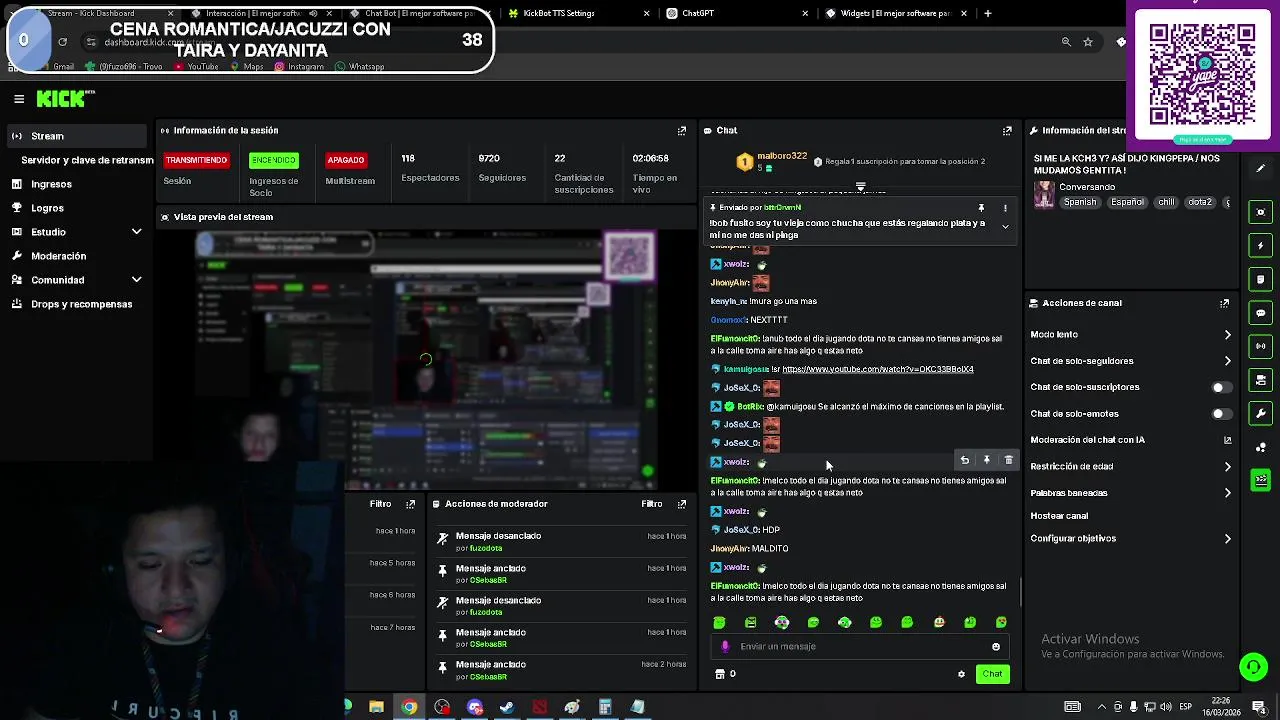1280x720 pixels.
Task: Click username fuzodota under first Mensaje desanclado
Action: click(486, 548)
